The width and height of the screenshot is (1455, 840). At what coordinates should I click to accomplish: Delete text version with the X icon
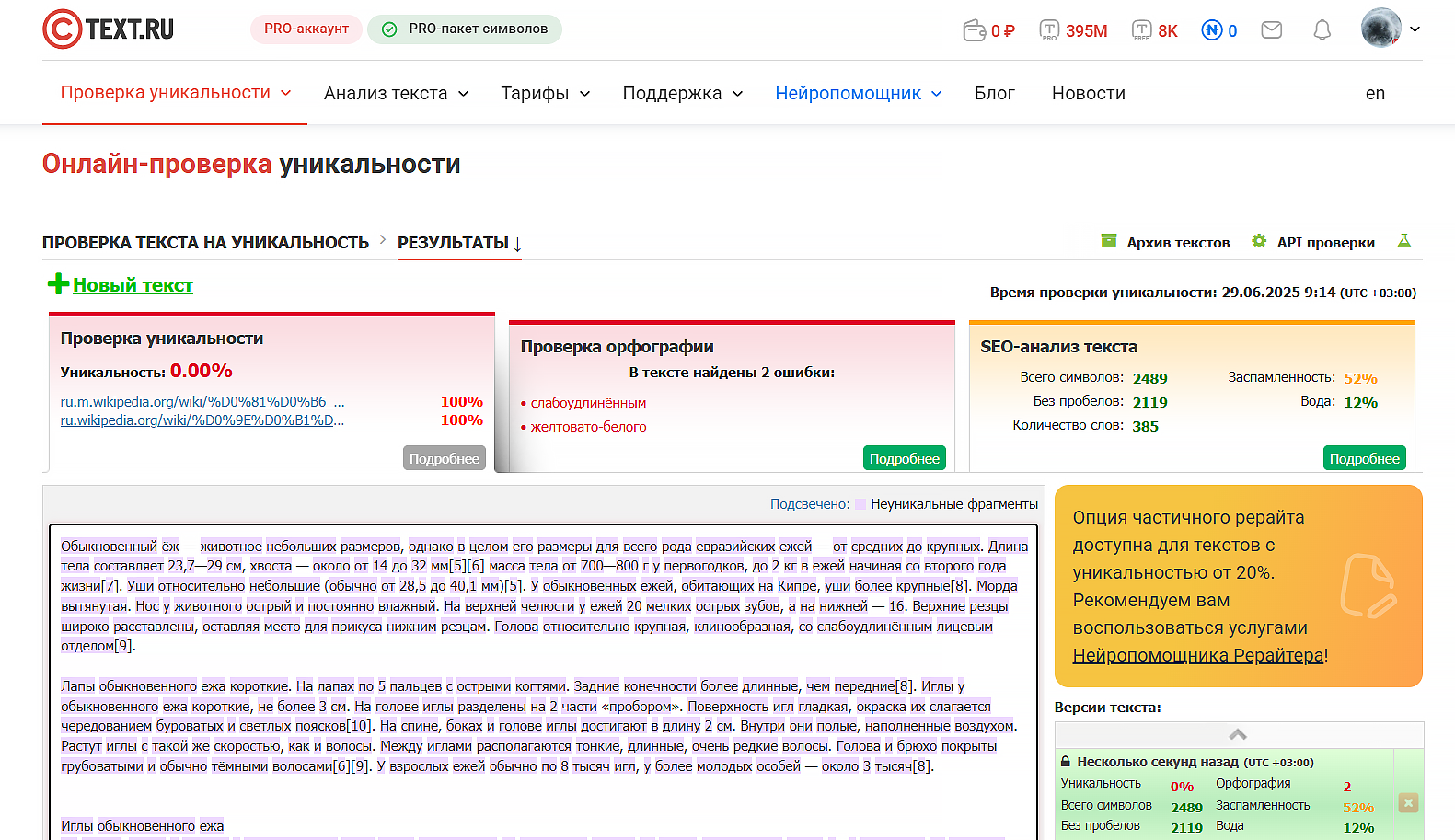(1408, 802)
